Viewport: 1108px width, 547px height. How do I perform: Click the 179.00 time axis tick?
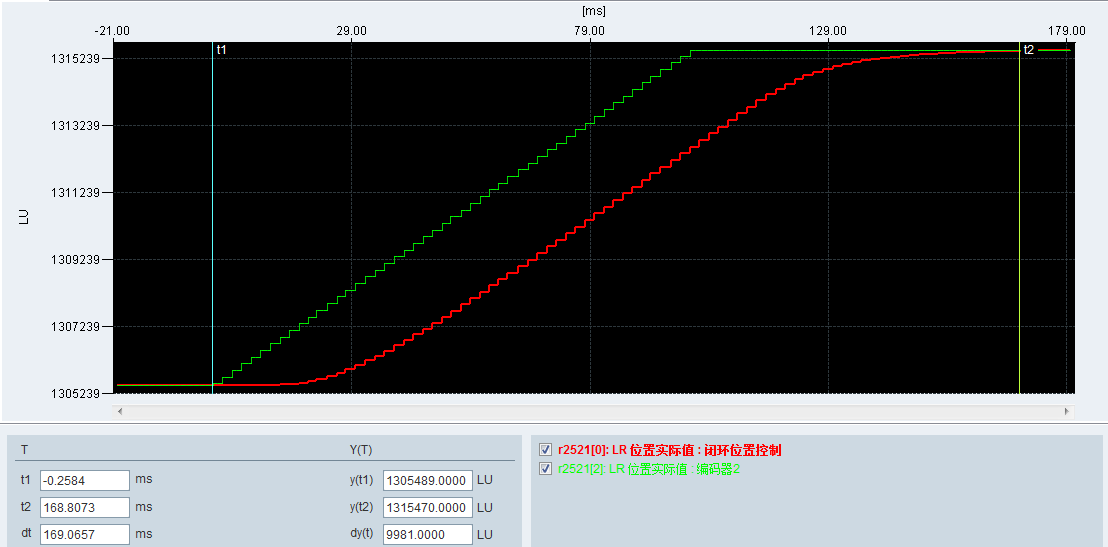(1067, 30)
